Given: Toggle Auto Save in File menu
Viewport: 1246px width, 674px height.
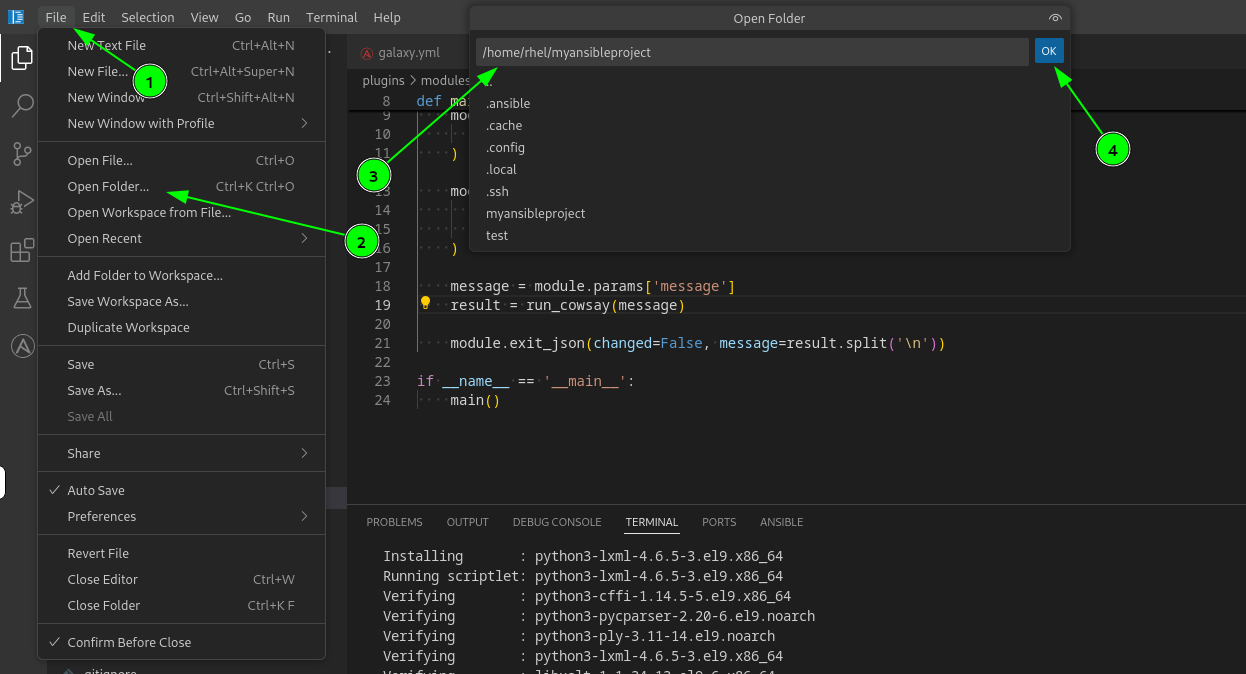Looking at the screenshot, I should click(x=181, y=490).
